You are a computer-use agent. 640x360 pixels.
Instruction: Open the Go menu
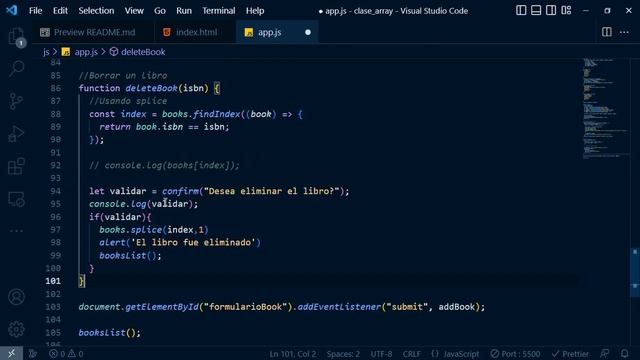[160, 11]
